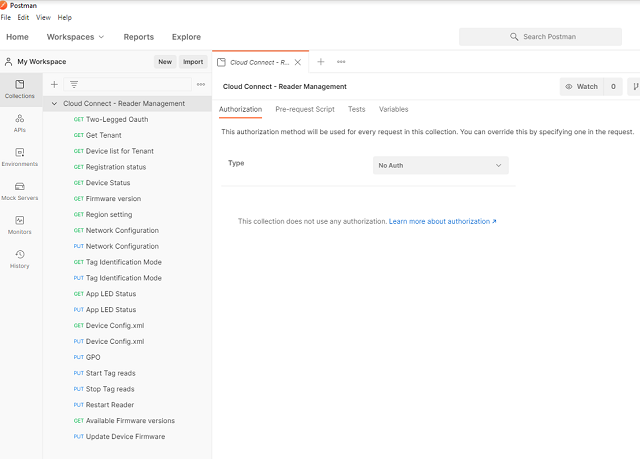Select the Restart Reader request
The height and width of the screenshot is (459, 640).
110,405
